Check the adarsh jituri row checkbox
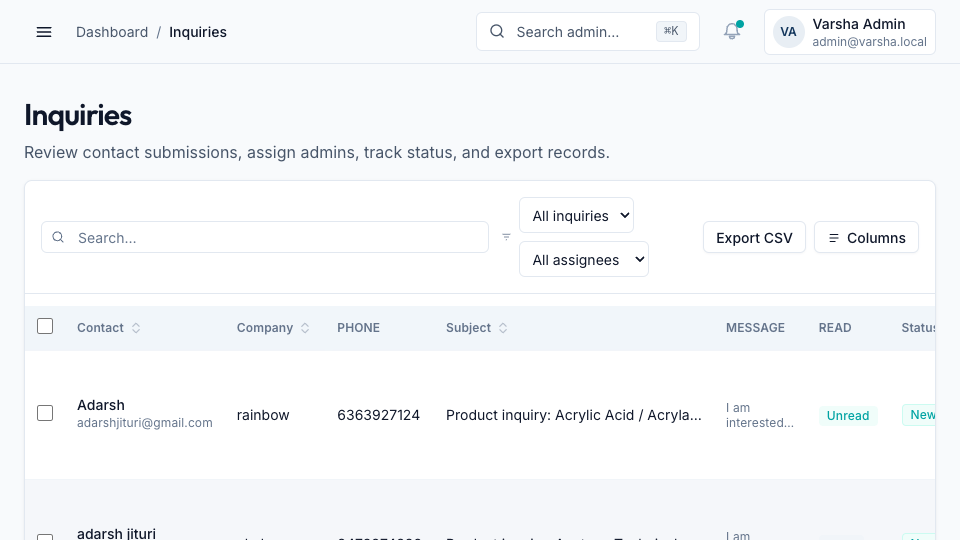This screenshot has width=960, height=540. (x=45, y=537)
